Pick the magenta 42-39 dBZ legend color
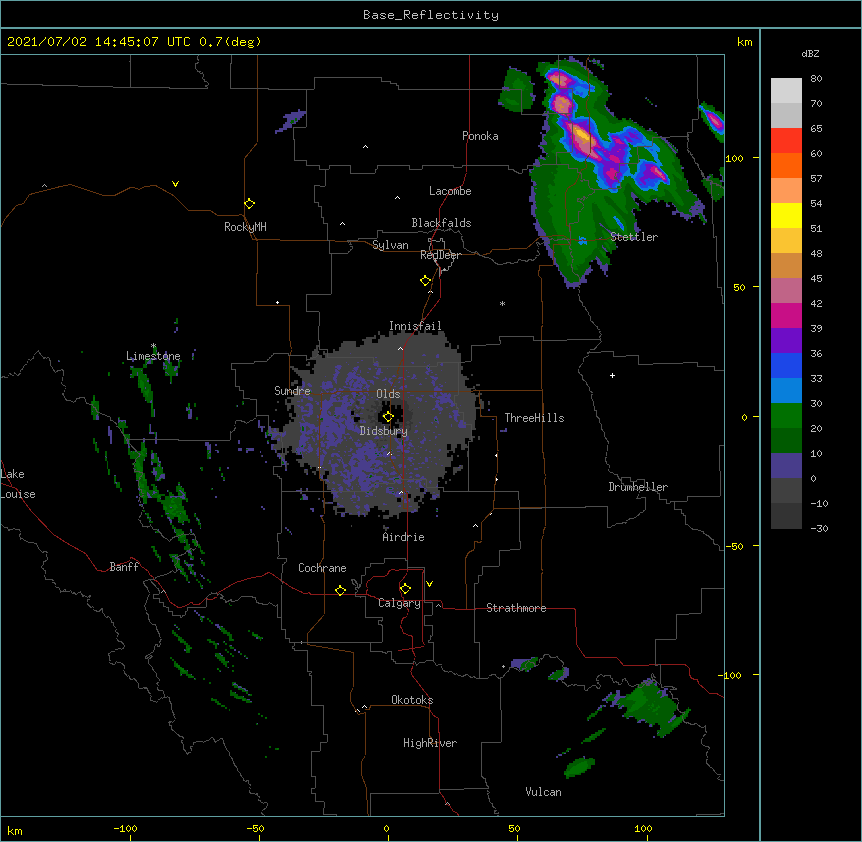This screenshot has height=842, width=862. coord(786,315)
